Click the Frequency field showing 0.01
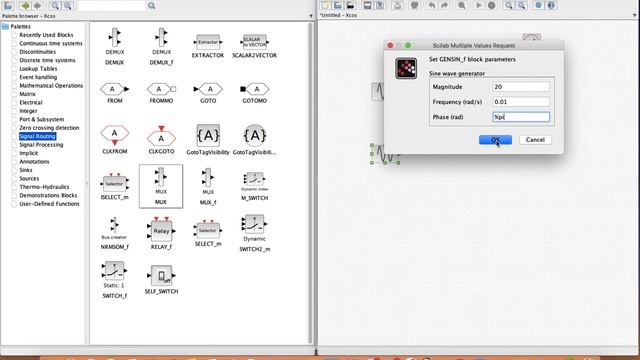The width and height of the screenshot is (640, 360). tap(521, 102)
